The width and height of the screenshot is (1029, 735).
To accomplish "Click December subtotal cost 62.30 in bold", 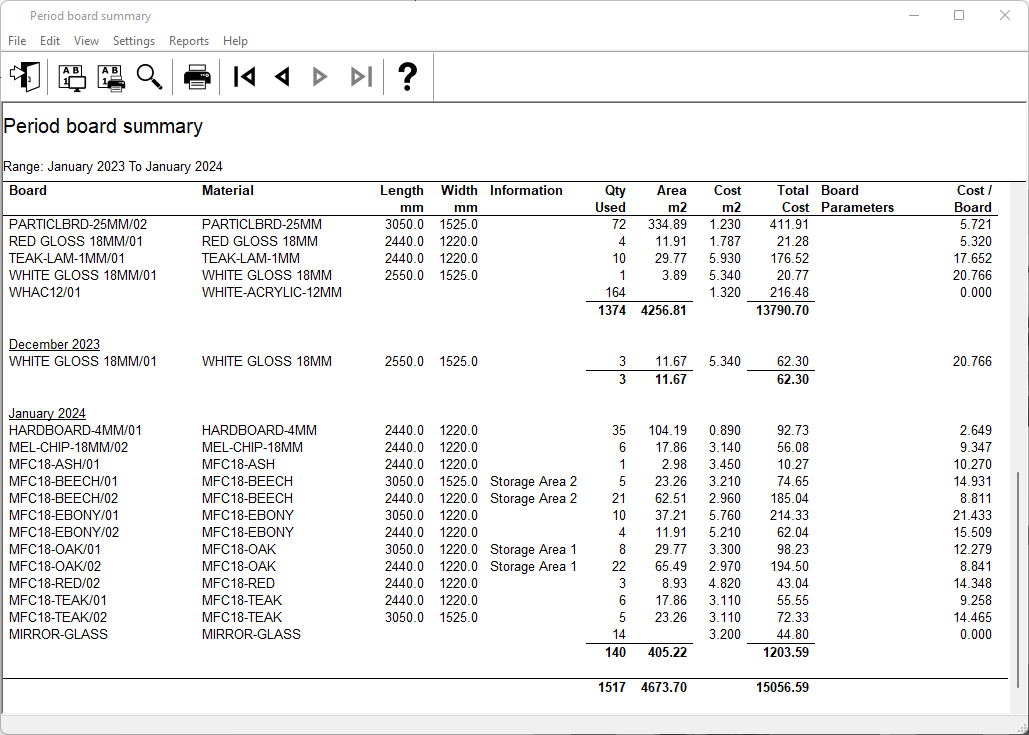I will tap(793, 379).
